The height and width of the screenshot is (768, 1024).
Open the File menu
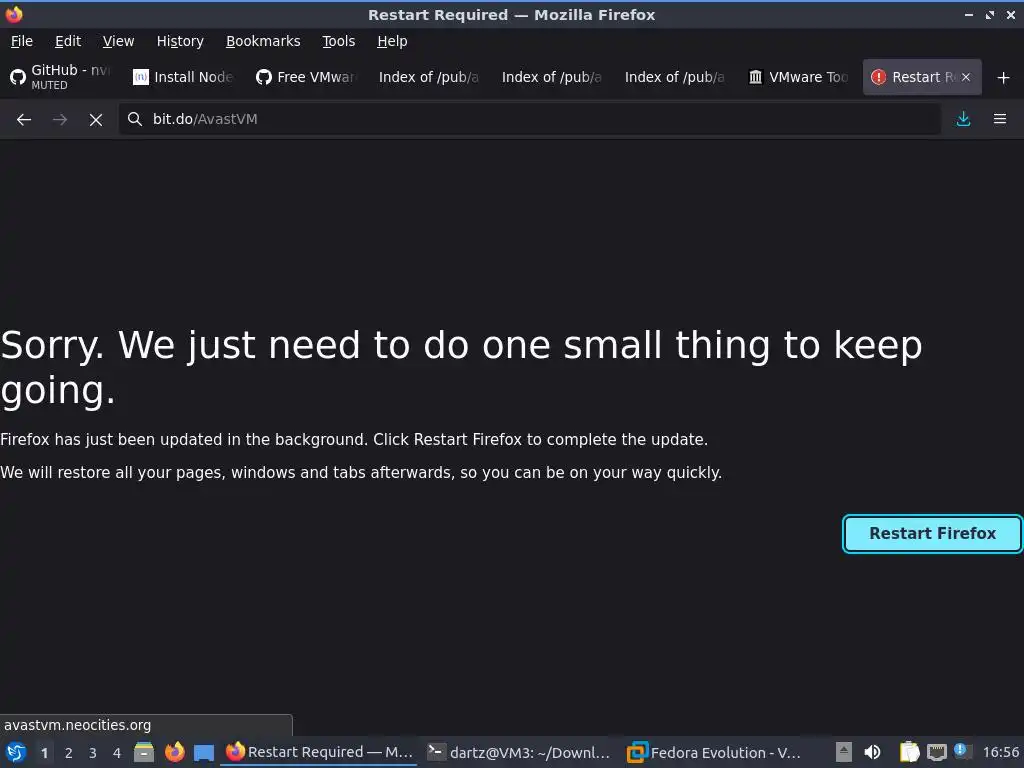[x=22, y=41]
